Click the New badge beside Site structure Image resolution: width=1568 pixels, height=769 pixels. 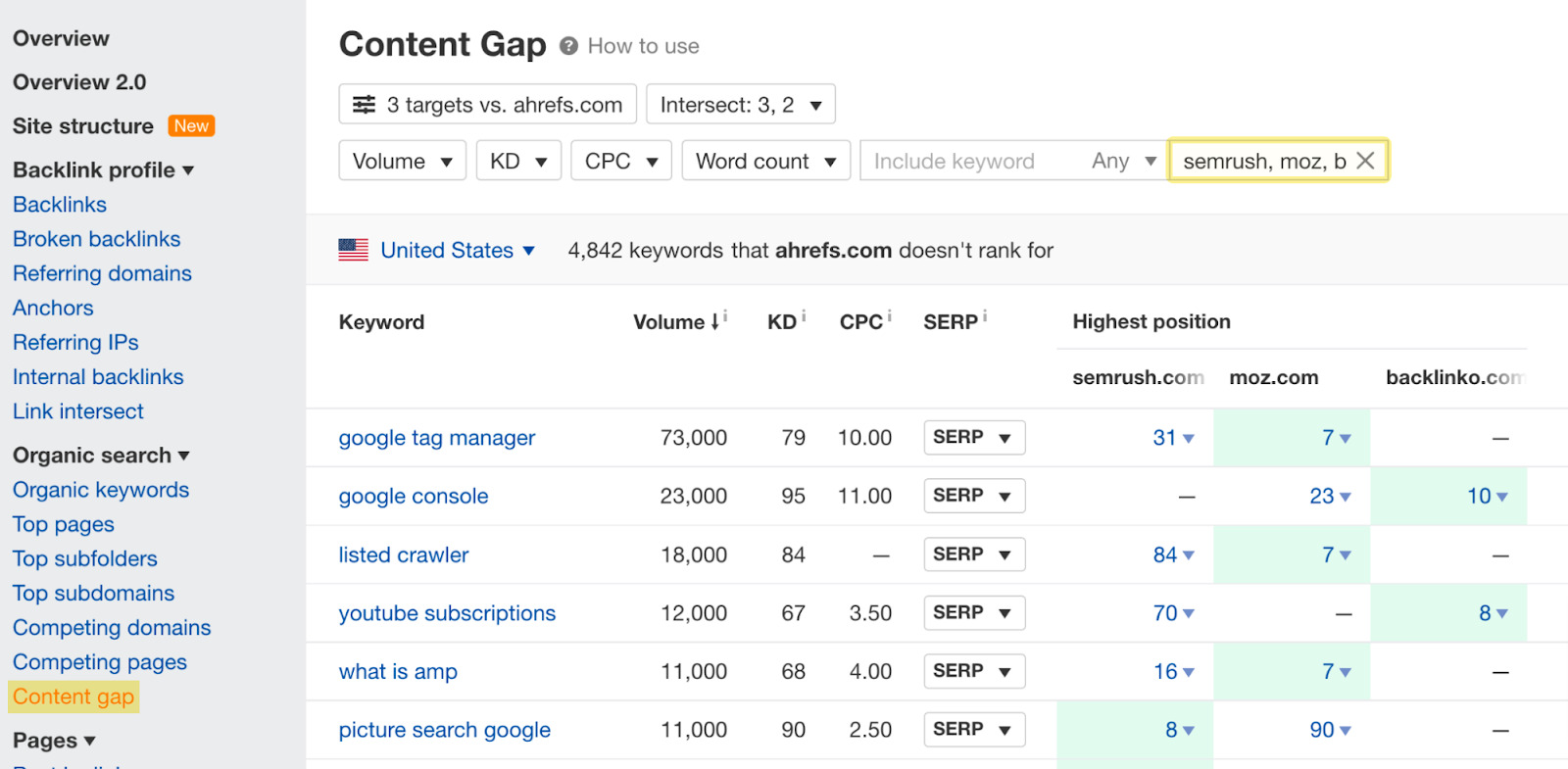tap(191, 125)
